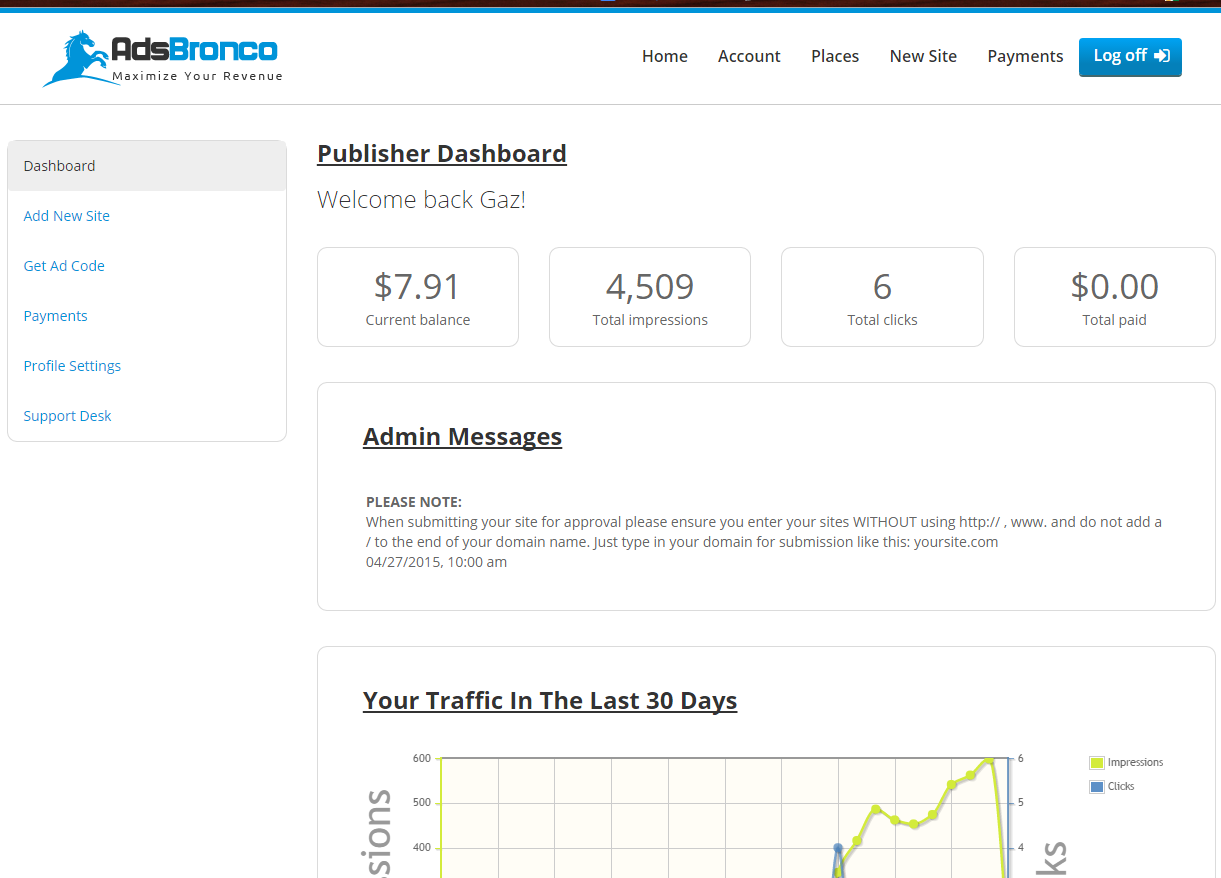The image size is (1221, 878).
Task: Open Payments in the top navigation bar
Action: 1025,56
